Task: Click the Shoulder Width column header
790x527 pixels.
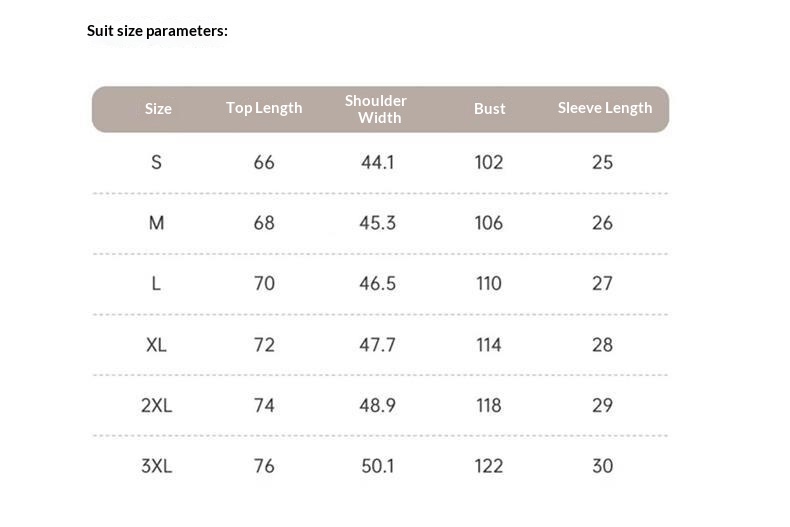Action: [376, 109]
